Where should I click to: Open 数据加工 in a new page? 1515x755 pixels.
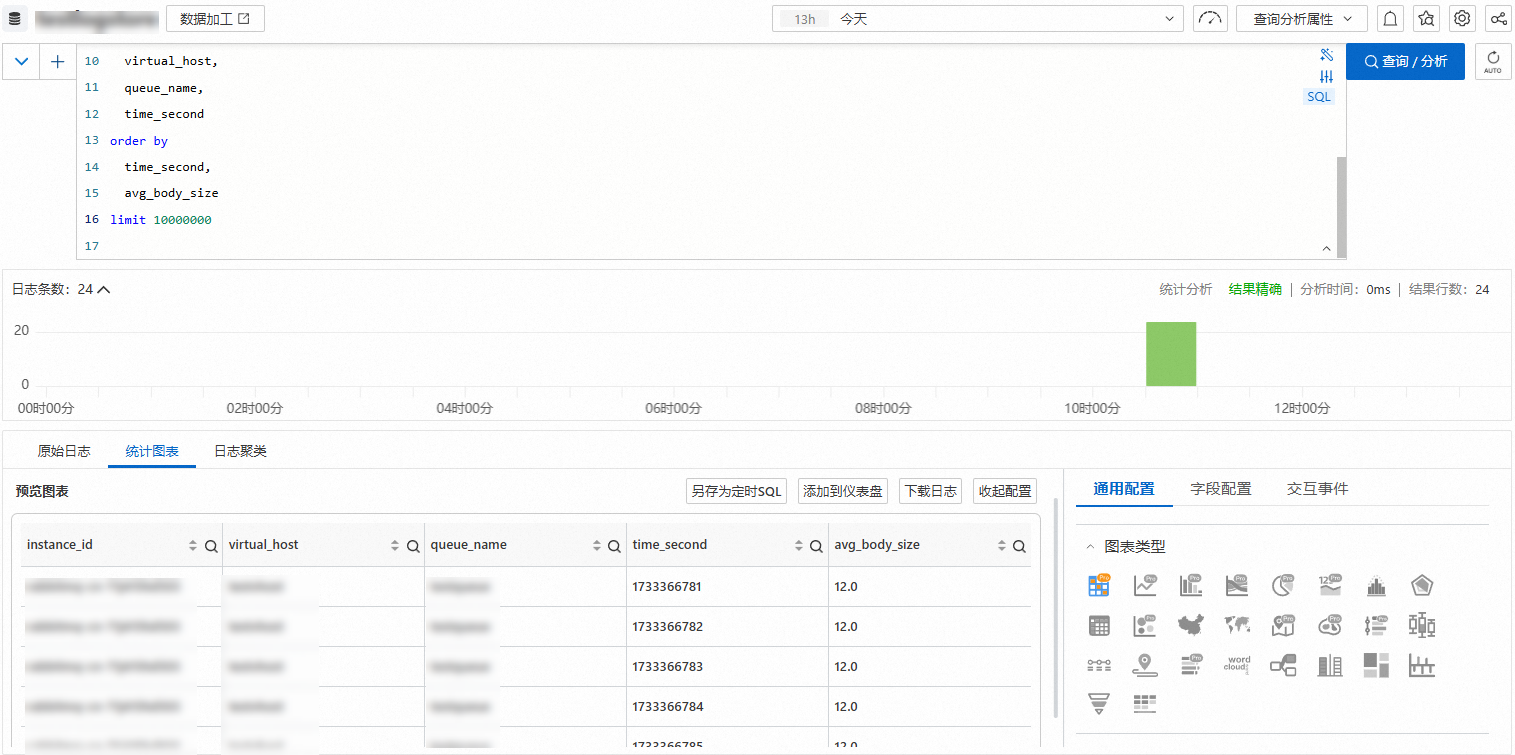pos(215,19)
